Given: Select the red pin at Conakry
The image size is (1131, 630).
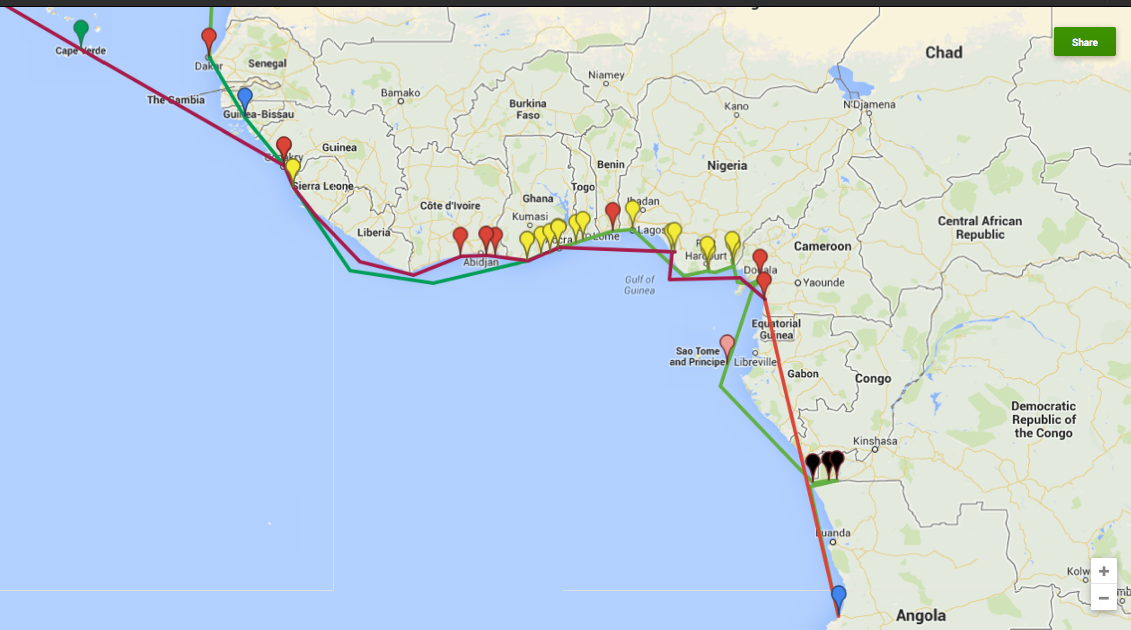Looking at the screenshot, I should 284,147.
